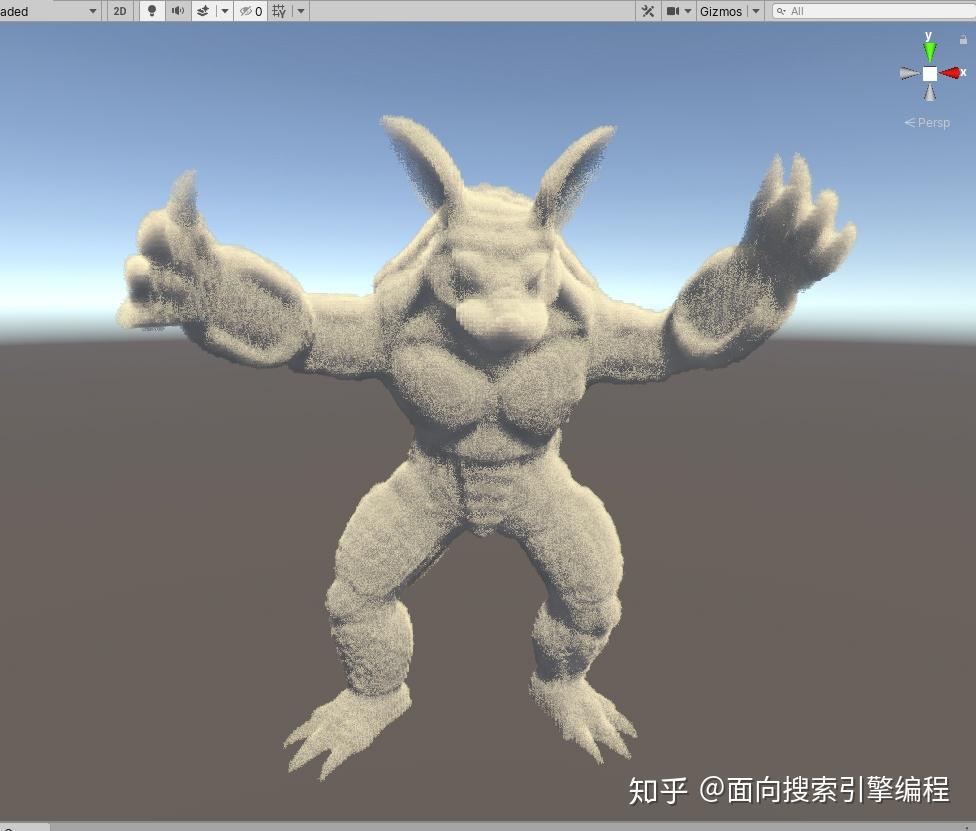
Task: Mute scene audio with the speaker icon
Action: coord(178,11)
